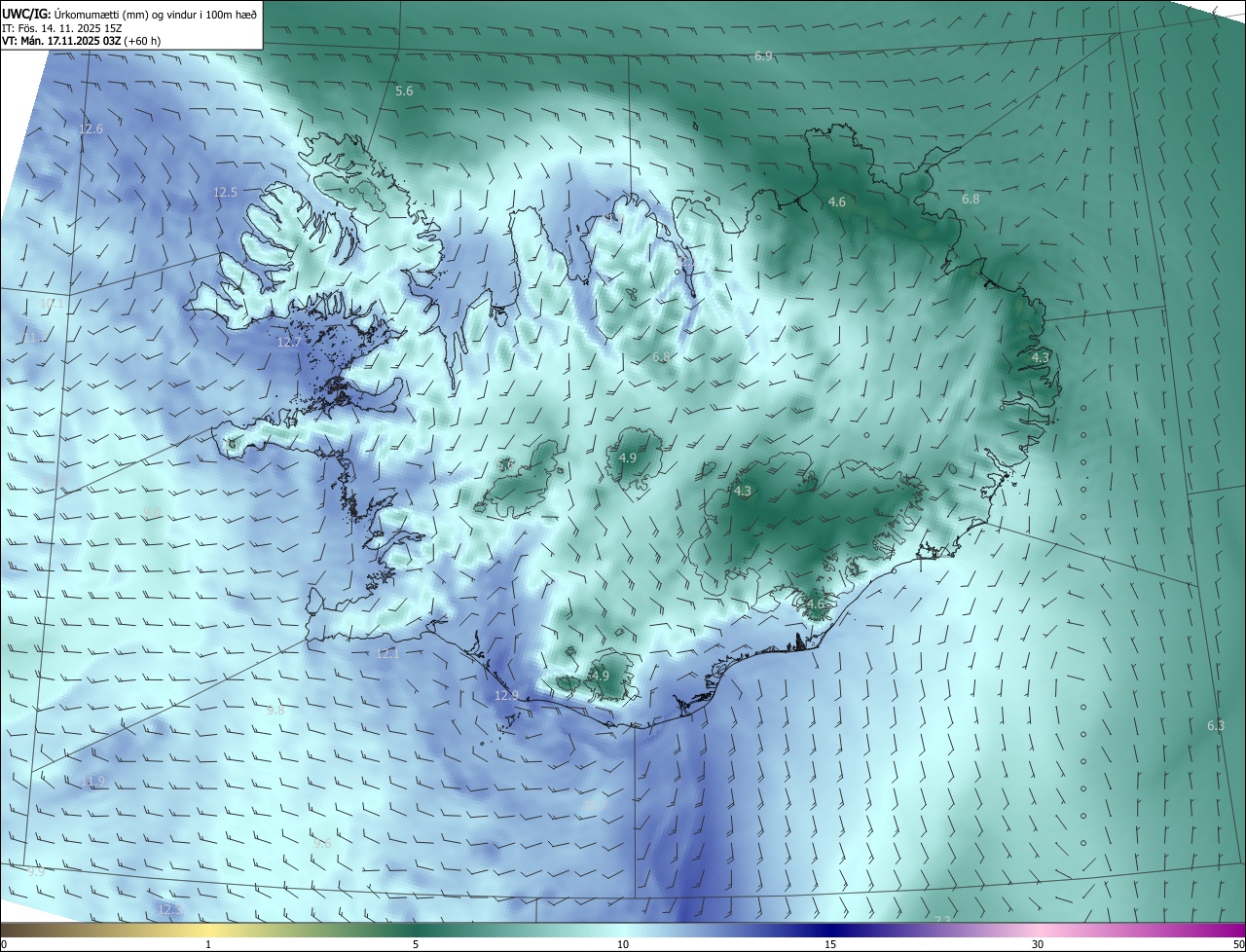Click the 12.9 value label on the map
Screen dimensions: 1246x952
click(506, 696)
